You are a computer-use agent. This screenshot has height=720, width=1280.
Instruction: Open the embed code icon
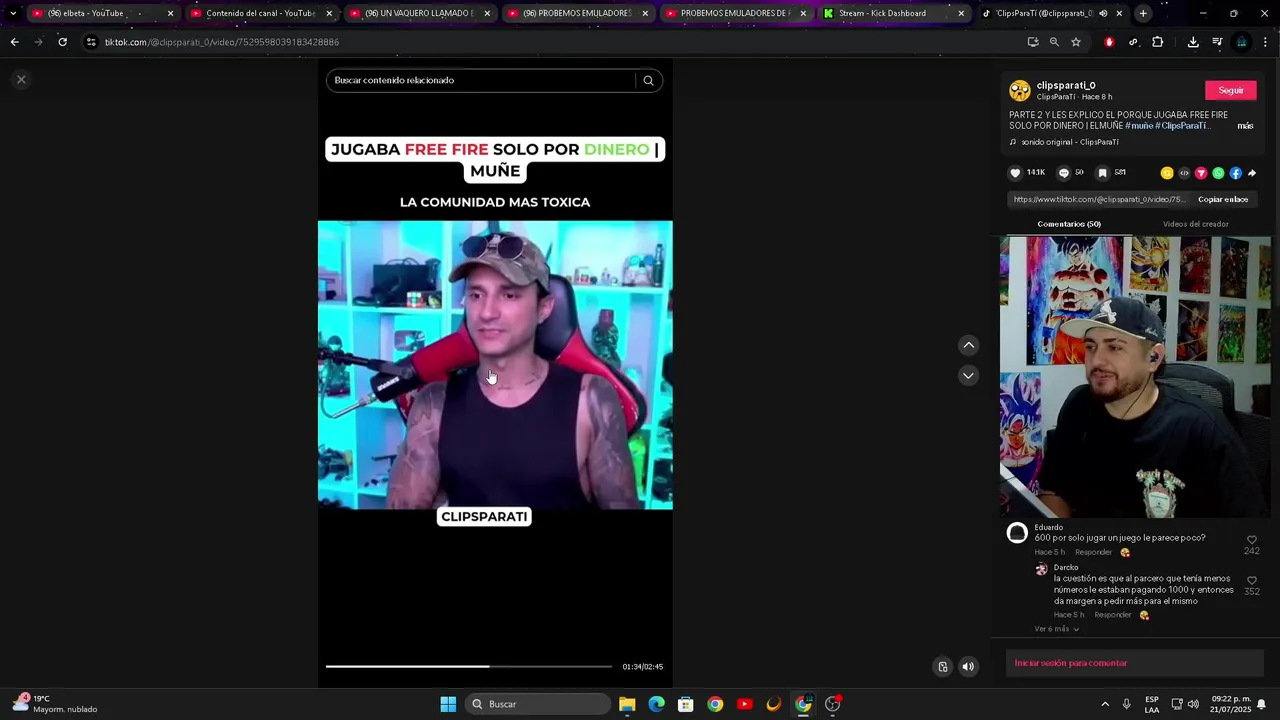pos(1184,173)
